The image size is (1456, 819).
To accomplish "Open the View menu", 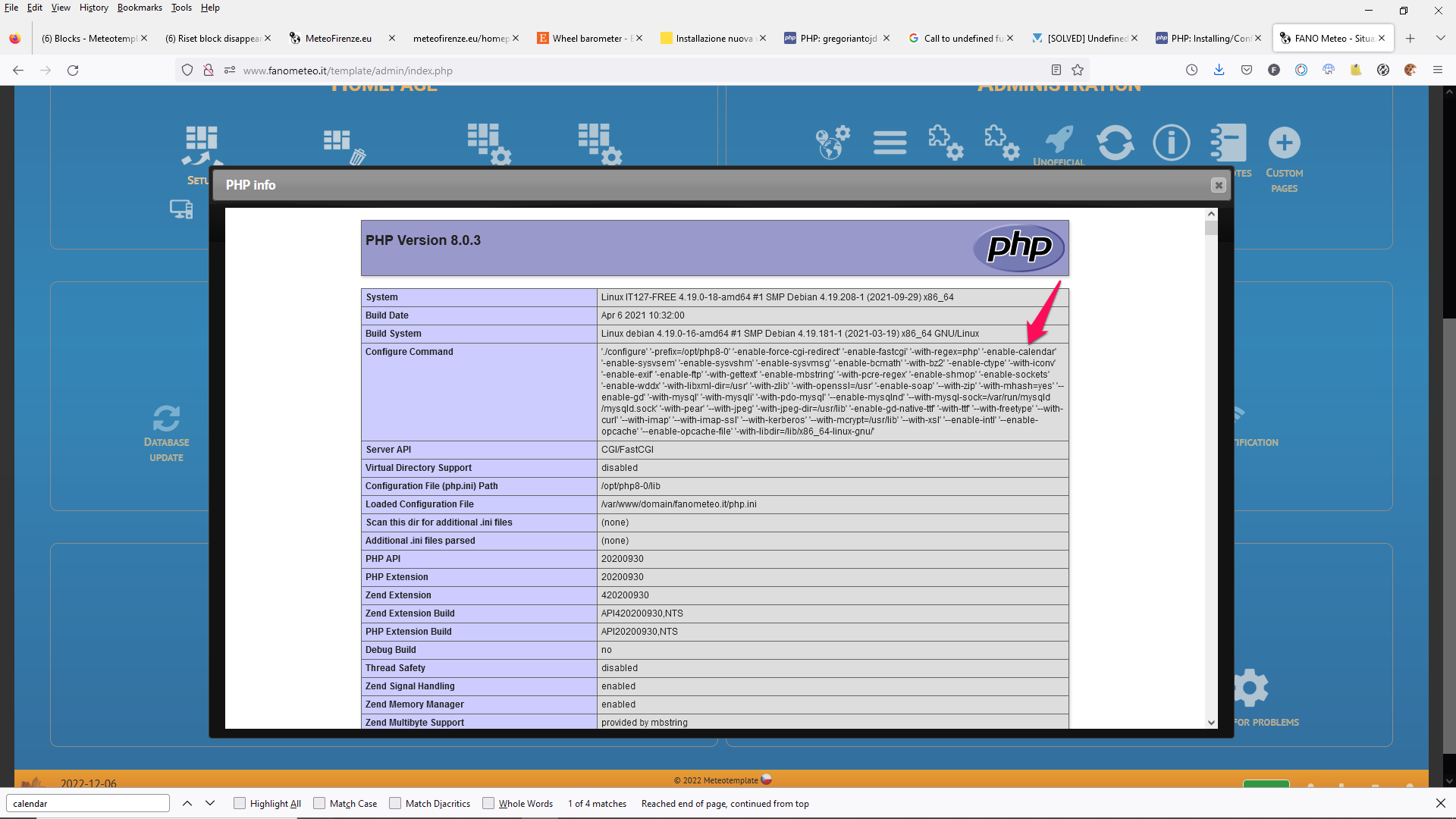I will click(61, 8).
